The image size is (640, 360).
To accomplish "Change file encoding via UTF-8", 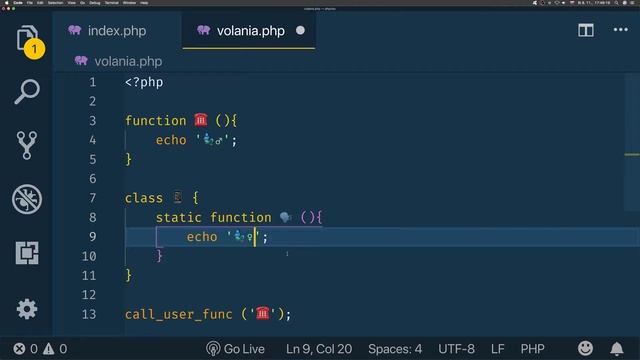I will pos(456,349).
